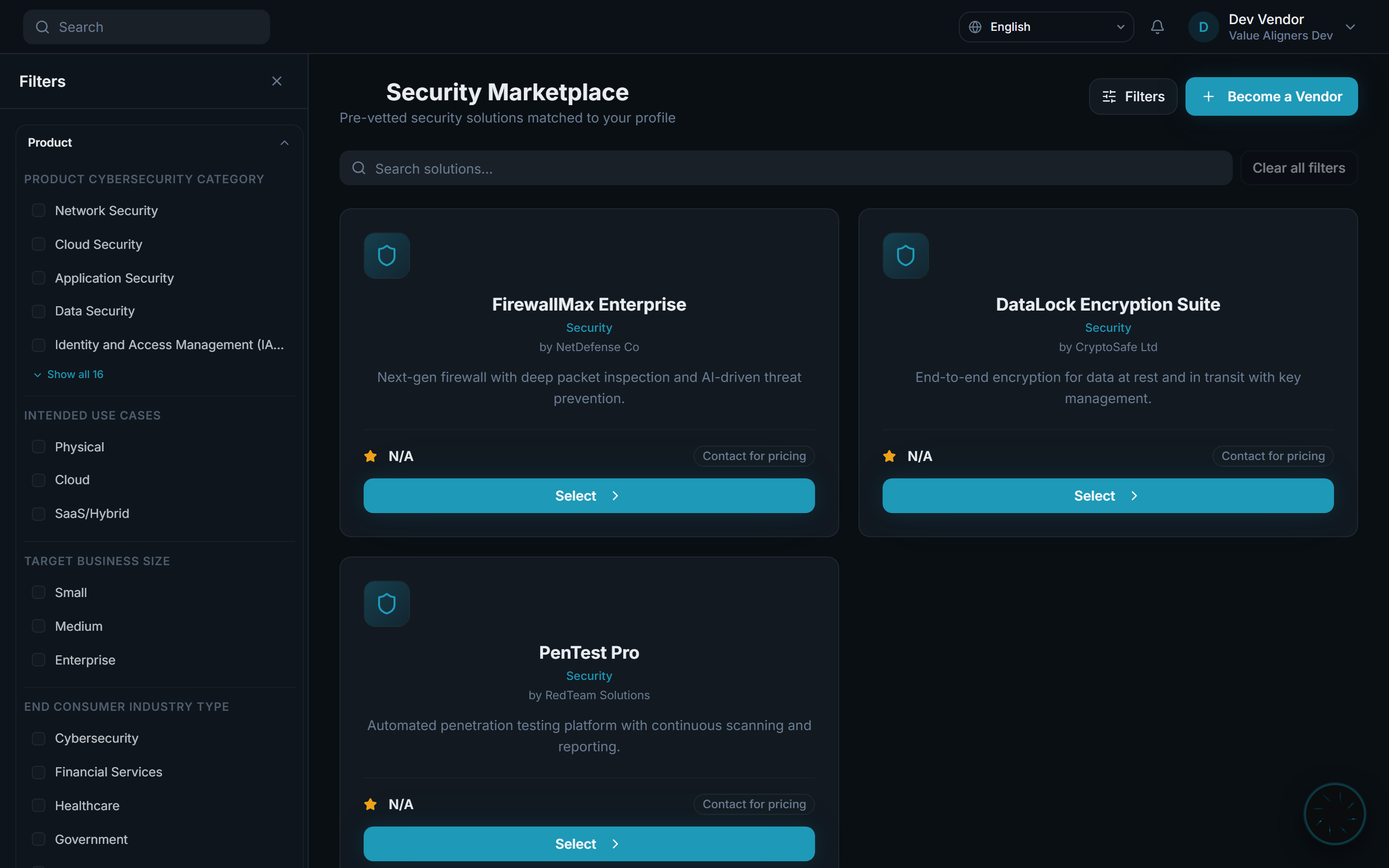This screenshot has height=868, width=1389.
Task: Select DataLock Encryption Suite
Action: coord(1108,495)
